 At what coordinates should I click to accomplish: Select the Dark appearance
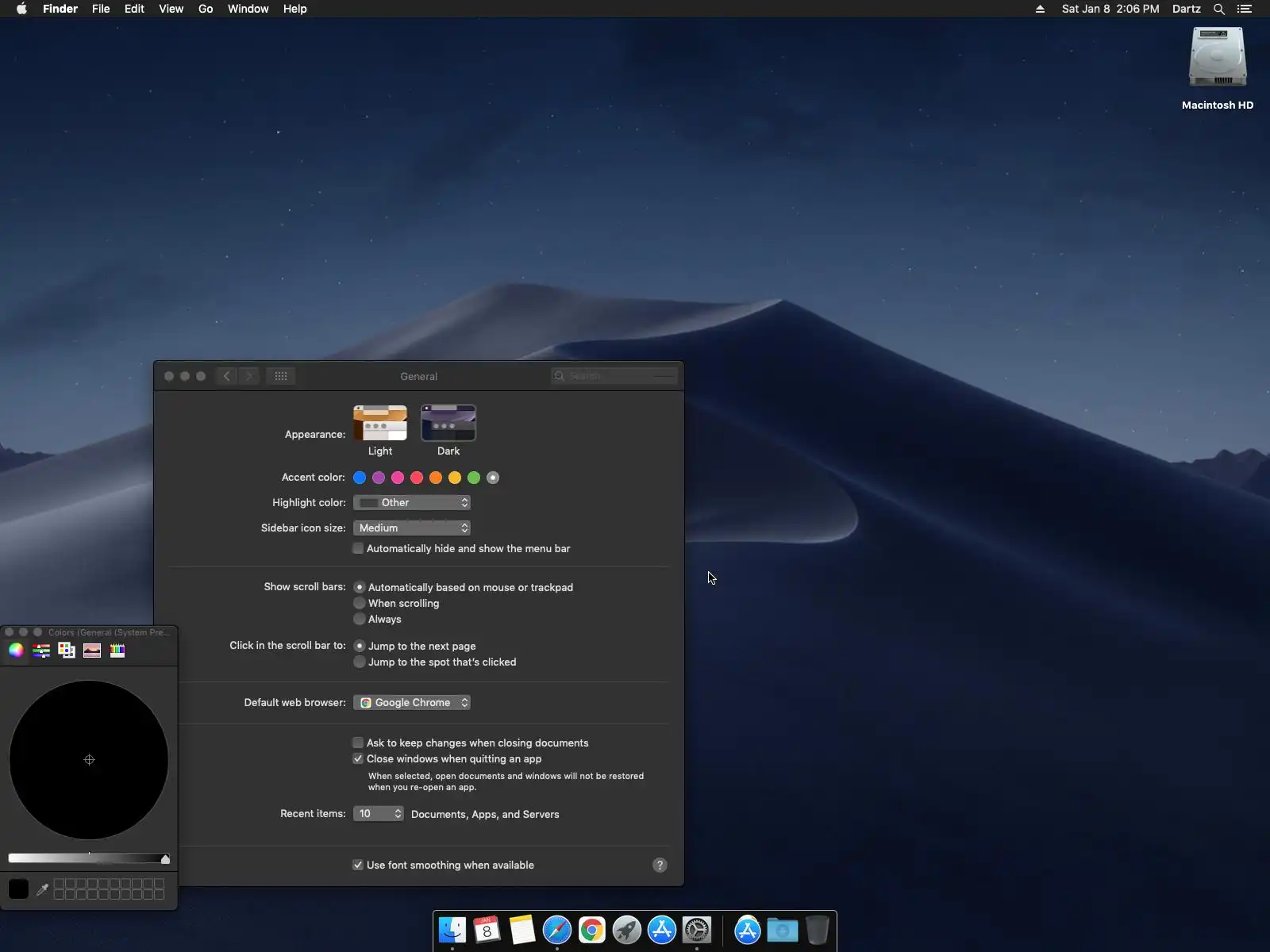[x=448, y=423]
